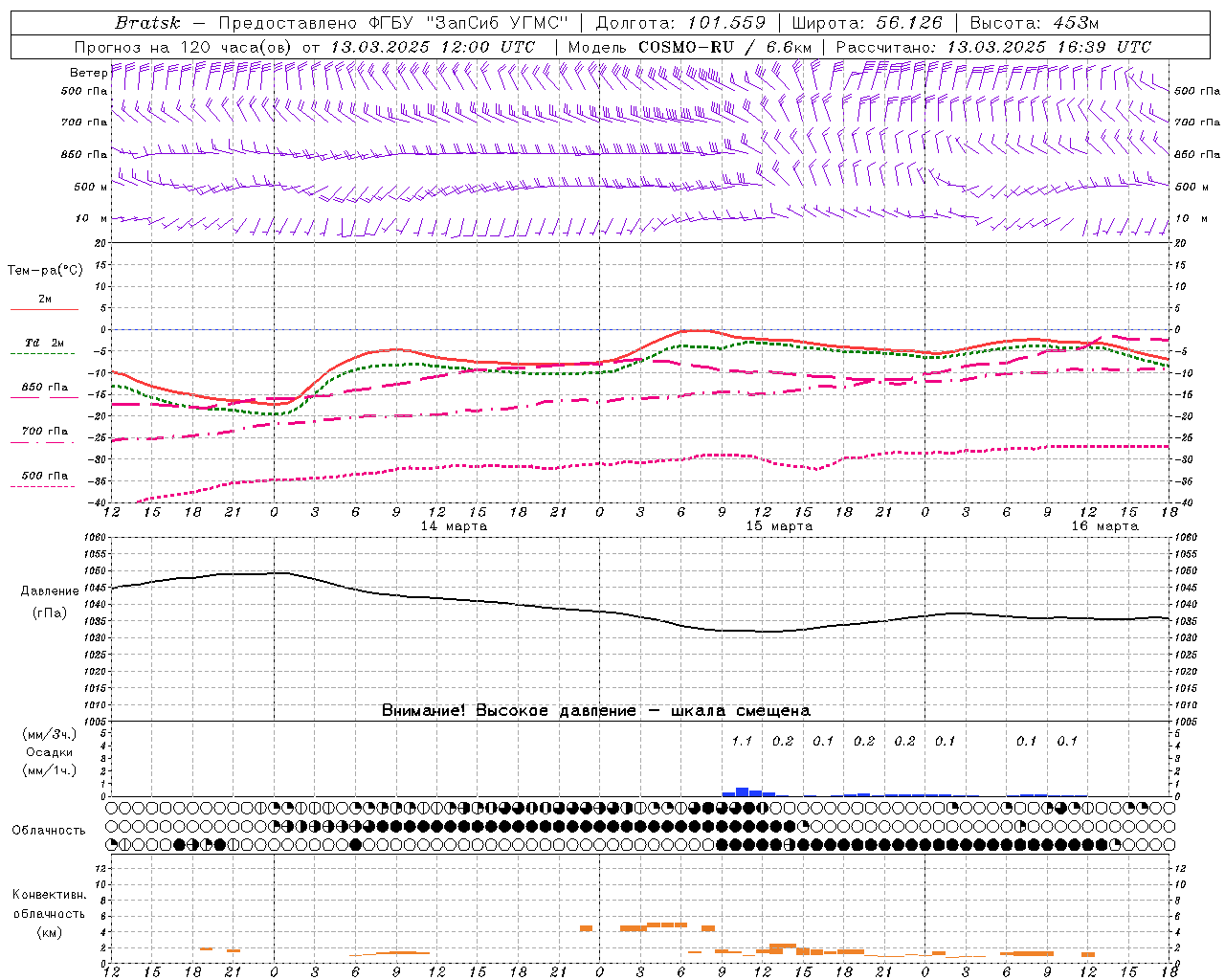Select the provider text ФГБУ "ЗапСиб УГМС"
1225x980 pixels.
[x=469, y=23]
